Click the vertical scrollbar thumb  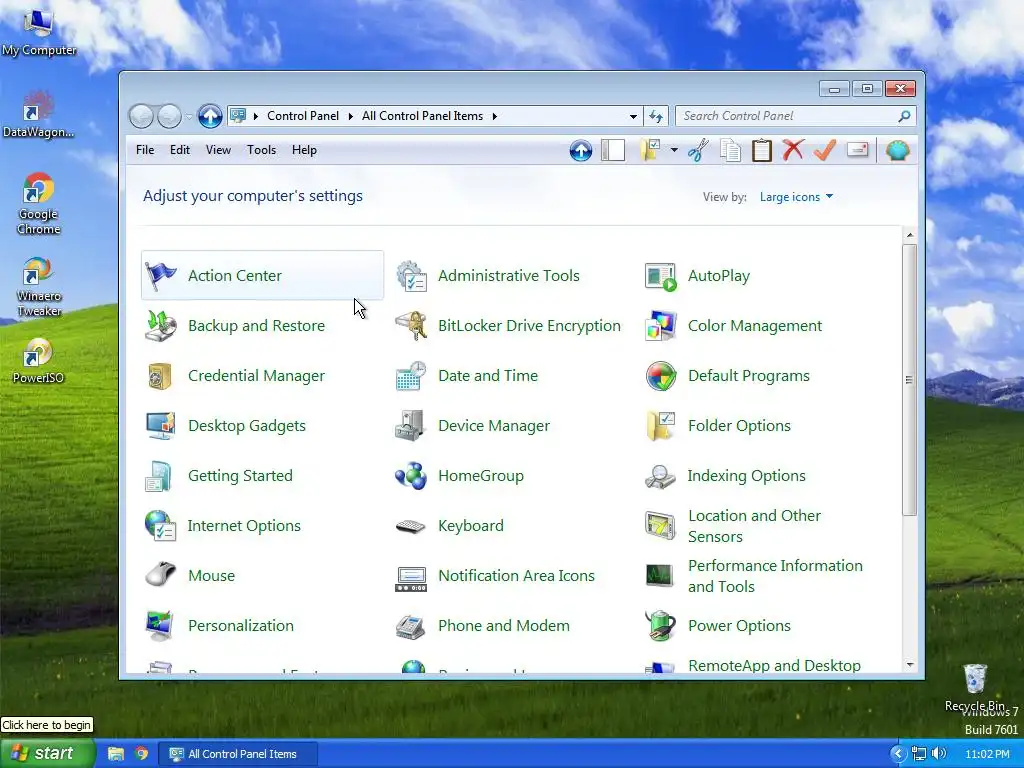909,380
